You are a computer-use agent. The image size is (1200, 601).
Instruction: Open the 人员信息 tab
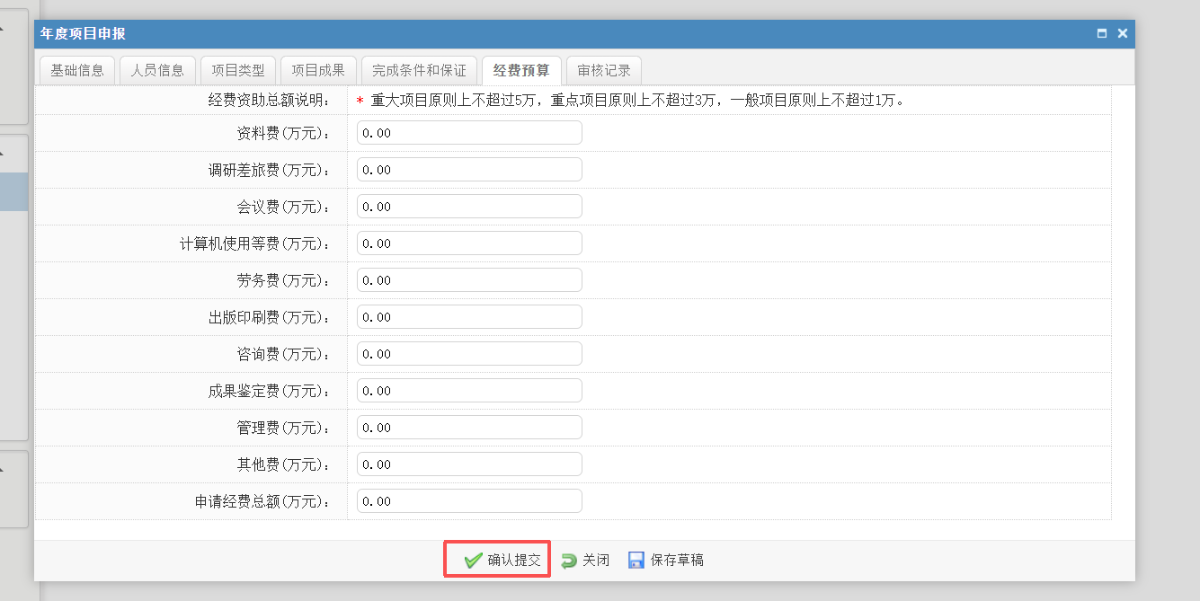[157, 70]
